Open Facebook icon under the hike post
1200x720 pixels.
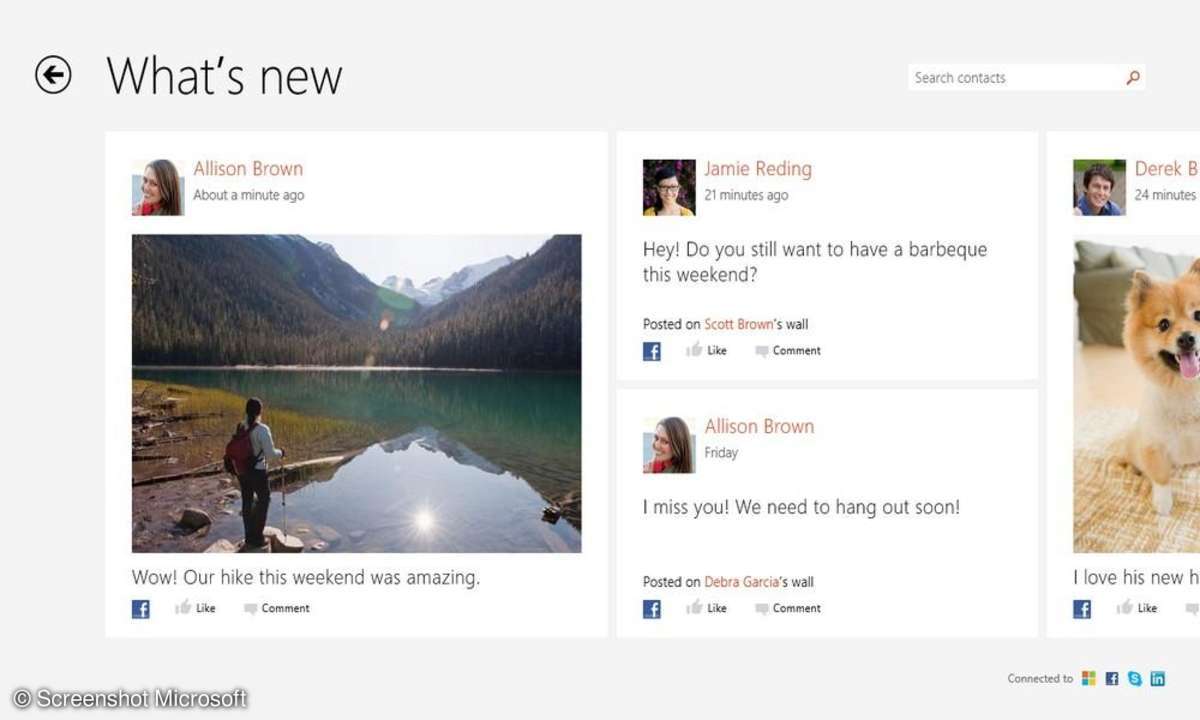141,608
